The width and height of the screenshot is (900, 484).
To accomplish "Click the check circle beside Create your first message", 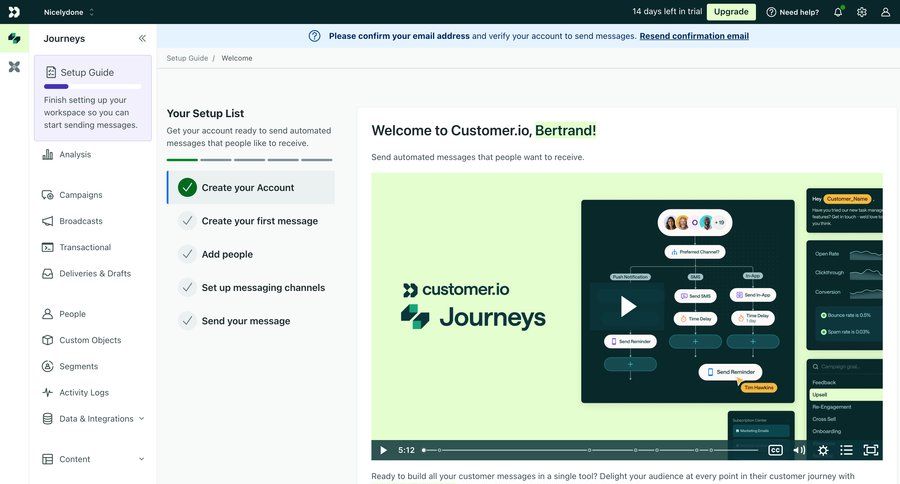I will coord(187,220).
